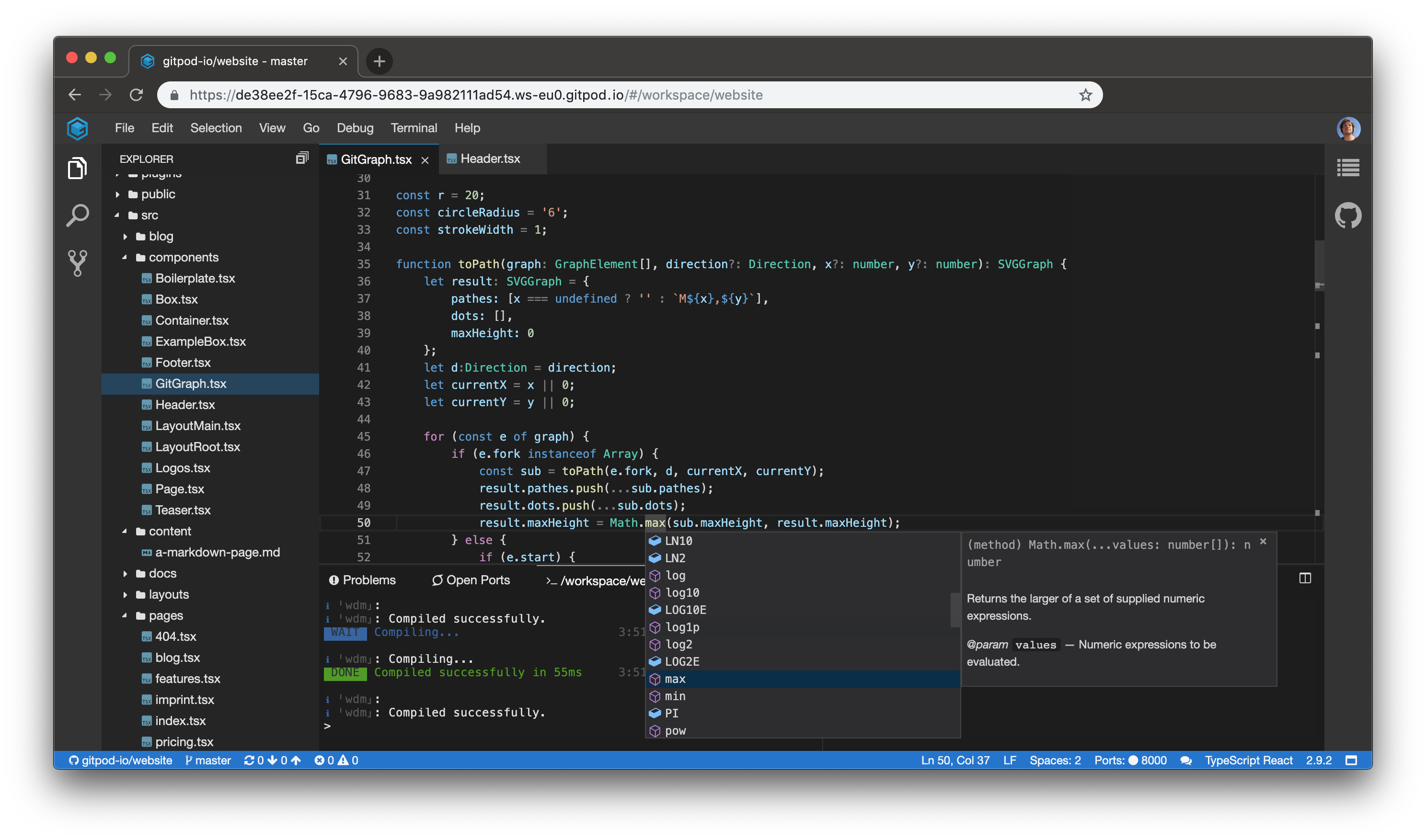The image size is (1426, 840).
Task: Toggle the bottom panel icon in status bar
Action: [x=1351, y=760]
